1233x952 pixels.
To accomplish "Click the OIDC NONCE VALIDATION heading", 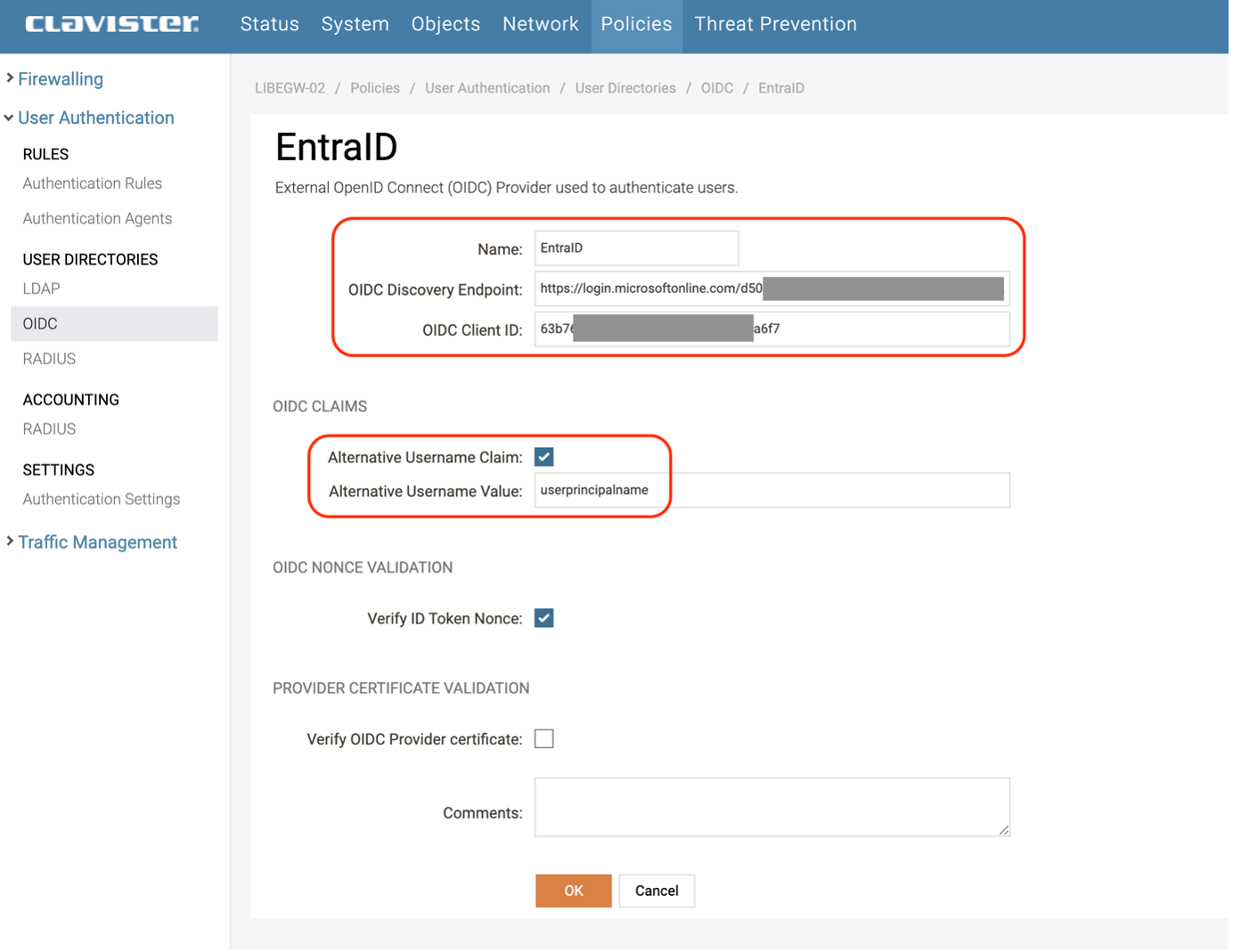I will point(363,568).
